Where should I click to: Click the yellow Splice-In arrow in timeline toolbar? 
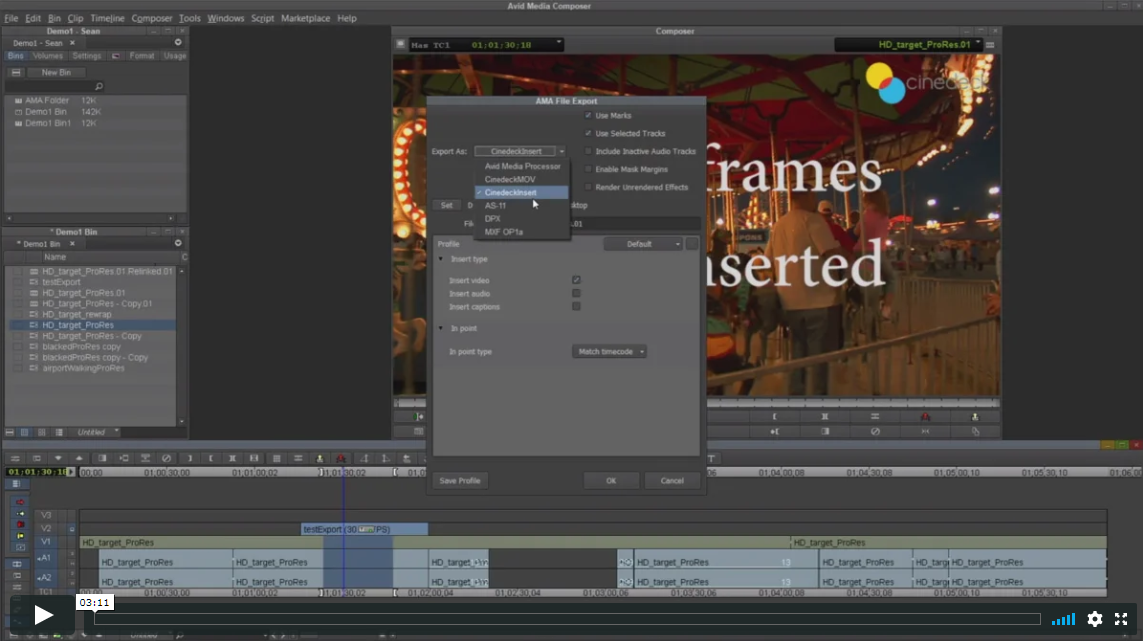click(x=320, y=458)
